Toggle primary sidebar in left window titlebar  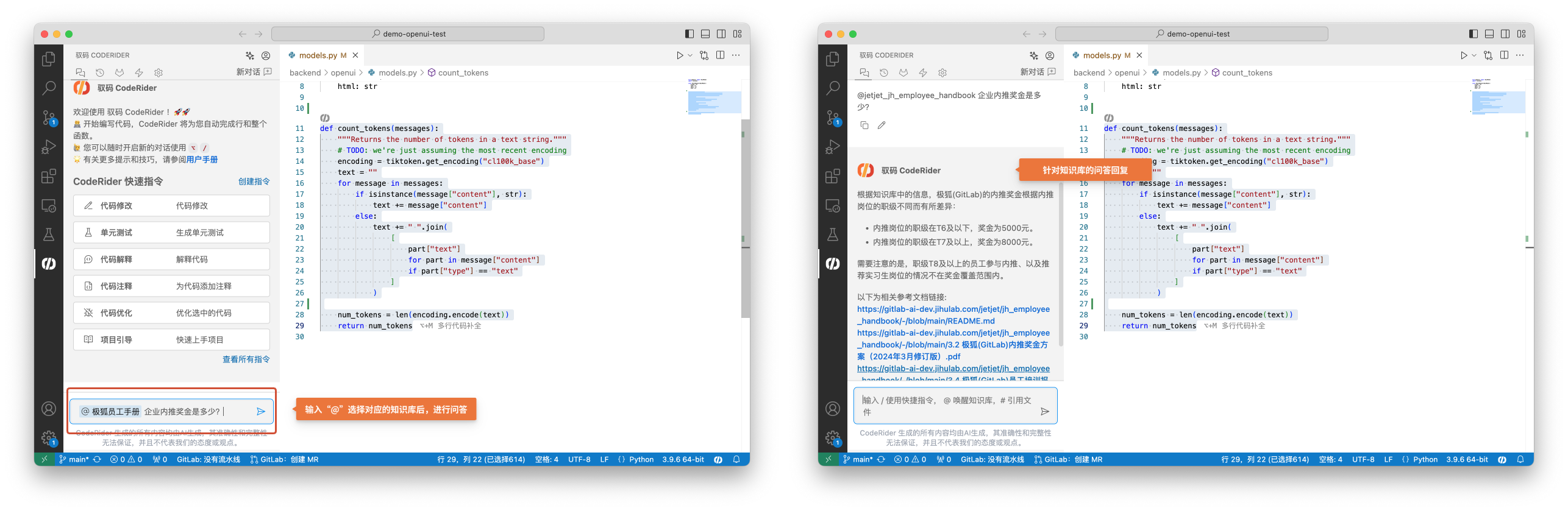690,34
